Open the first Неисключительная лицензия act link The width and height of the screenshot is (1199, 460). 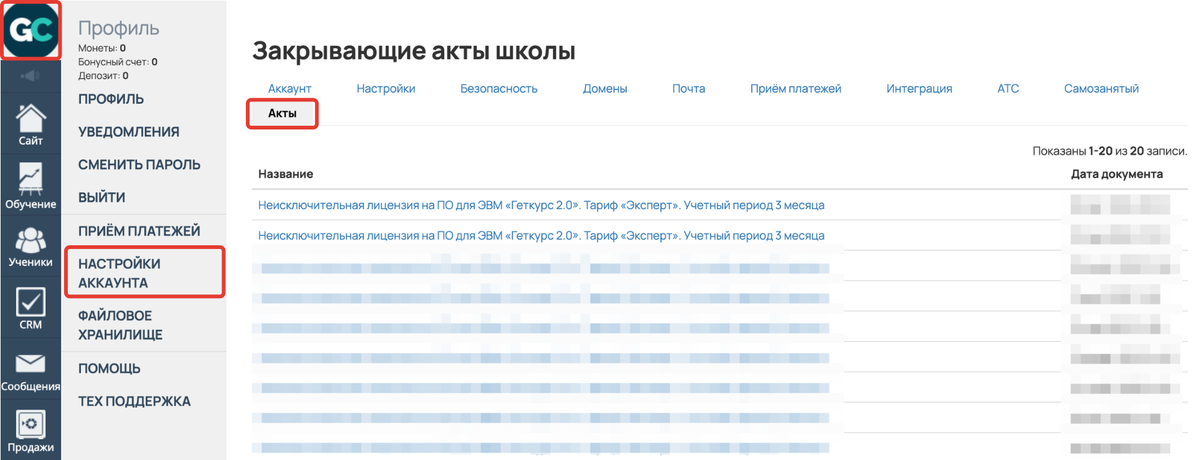coord(541,206)
